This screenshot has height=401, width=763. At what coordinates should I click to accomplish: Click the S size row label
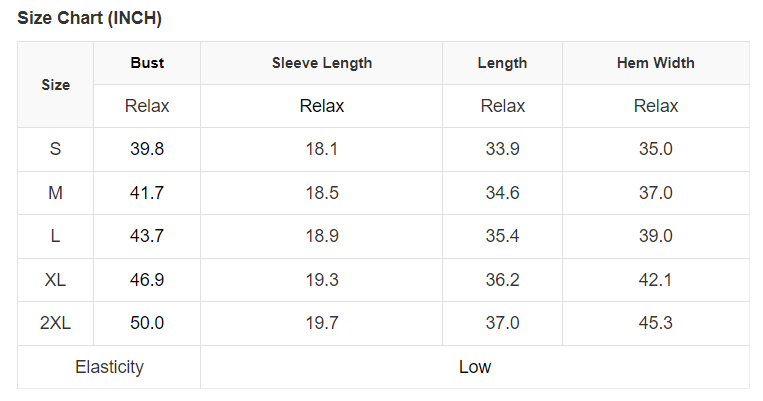click(55, 149)
